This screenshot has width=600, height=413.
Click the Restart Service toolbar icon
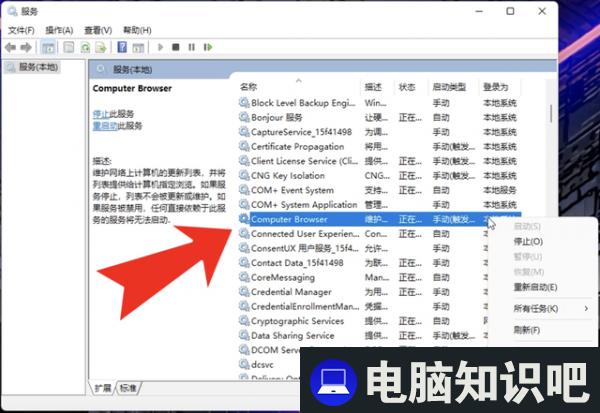208,47
